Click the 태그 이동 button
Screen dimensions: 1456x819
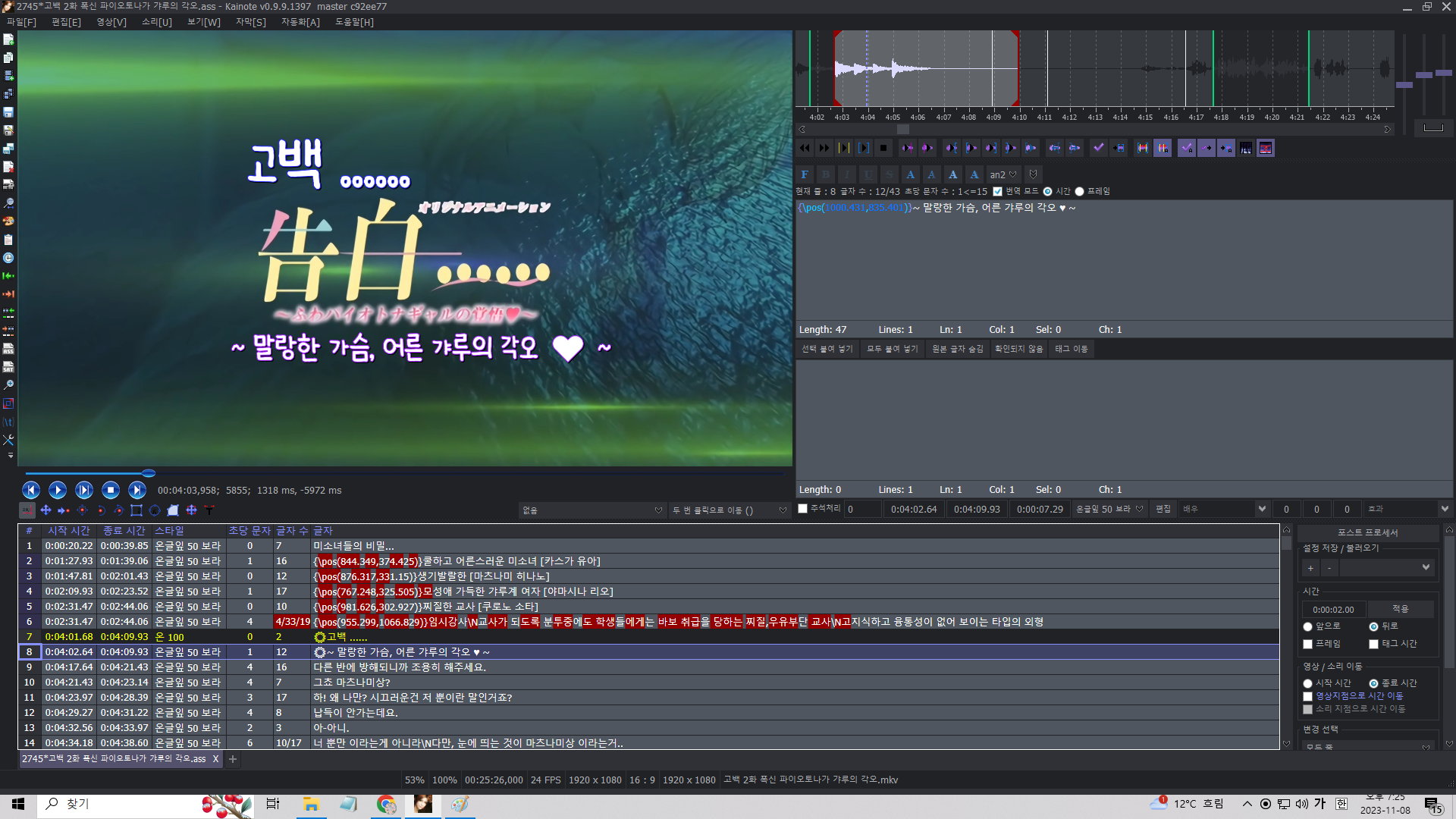pyautogui.click(x=1072, y=349)
